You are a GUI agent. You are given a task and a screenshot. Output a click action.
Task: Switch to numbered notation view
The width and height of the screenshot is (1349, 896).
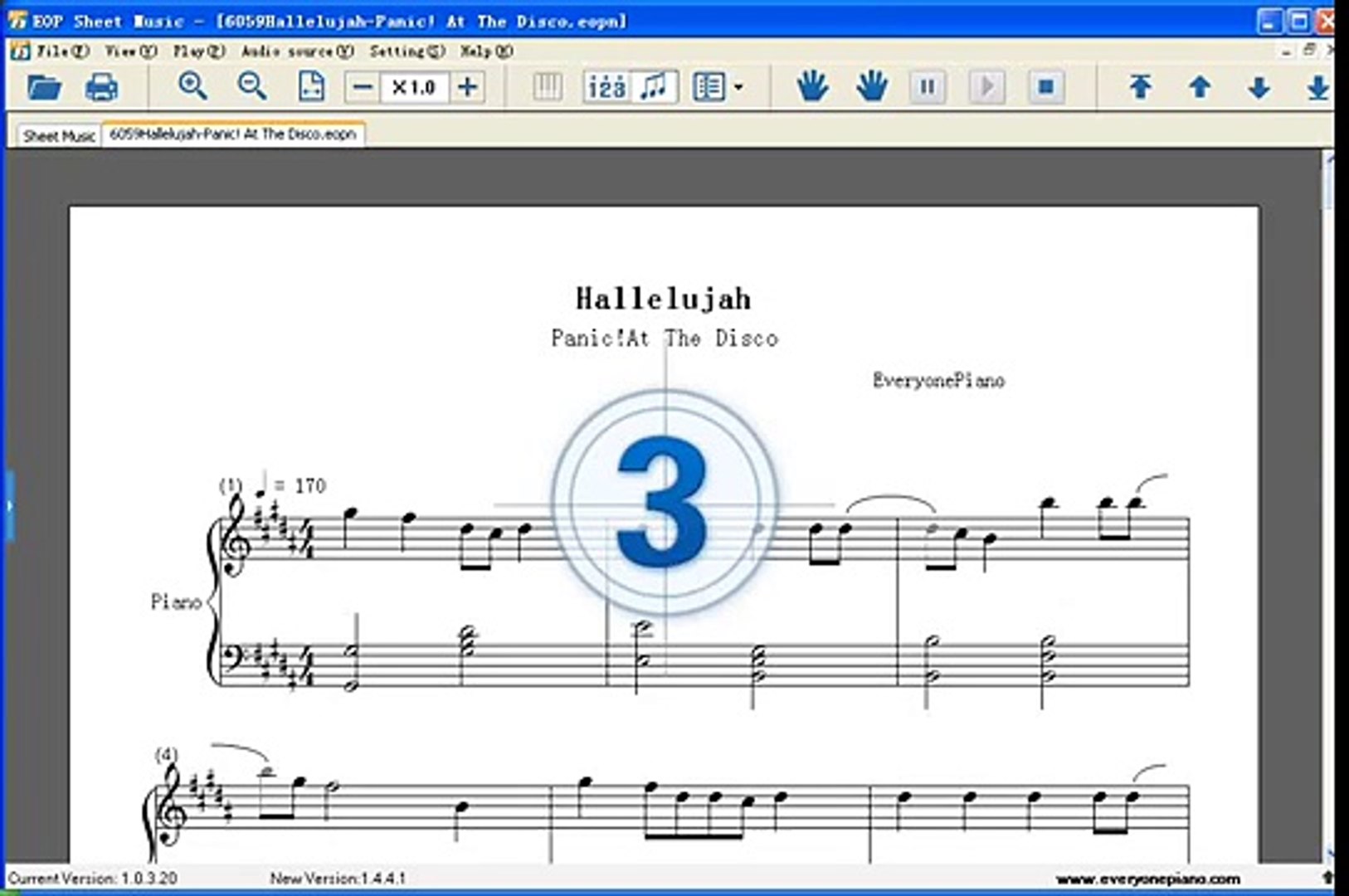607,87
